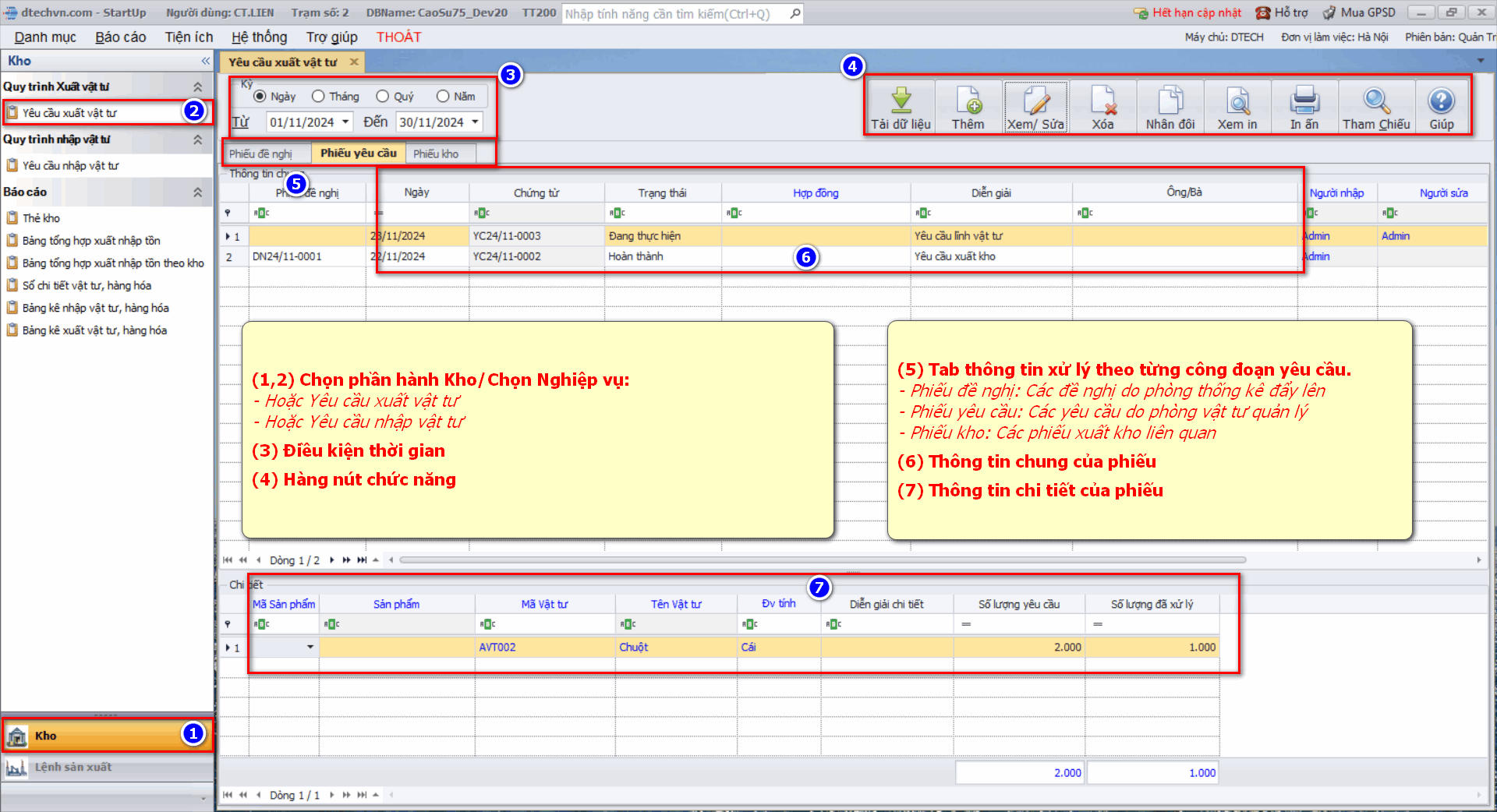Screen dimensions: 1497x812
Task: Click the Lệnh sản xuất module button
Action: tap(73, 768)
